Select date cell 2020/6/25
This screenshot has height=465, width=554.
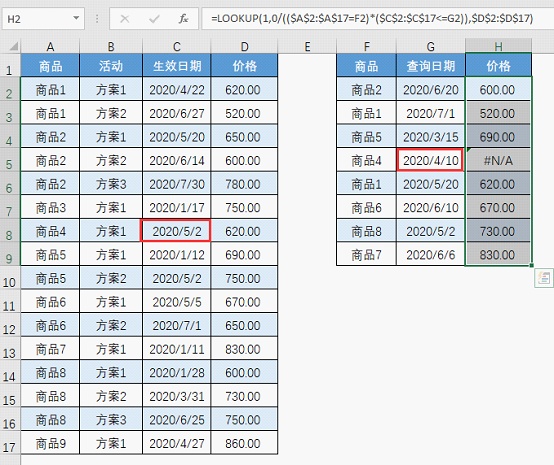pos(177,420)
